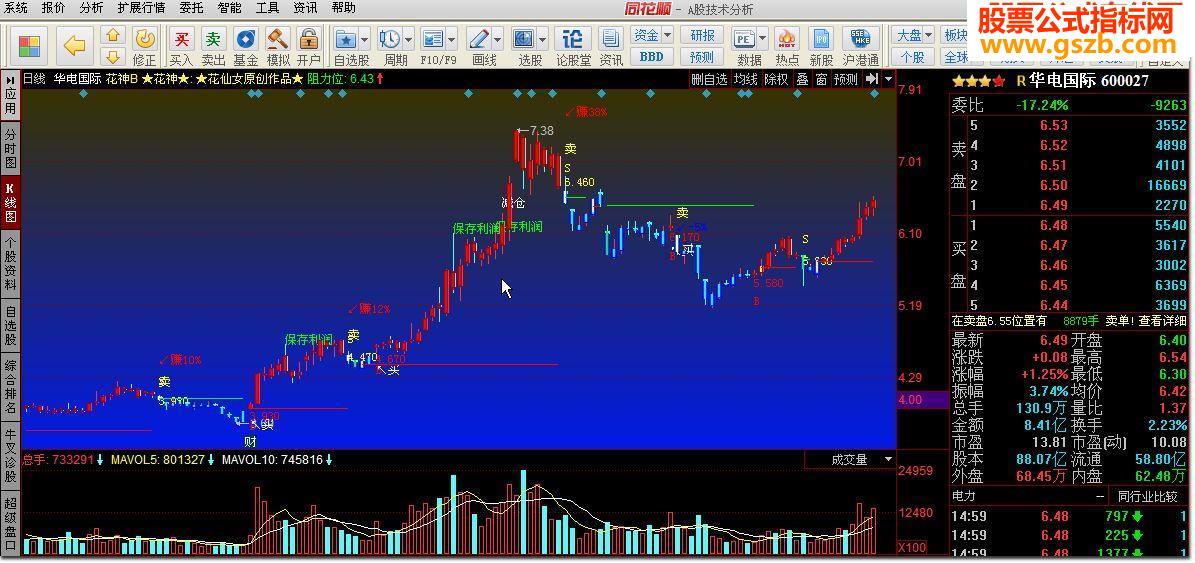Expand the 资金 dropdown arrow
The width and height of the screenshot is (1195, 563).
click(667, 35)
